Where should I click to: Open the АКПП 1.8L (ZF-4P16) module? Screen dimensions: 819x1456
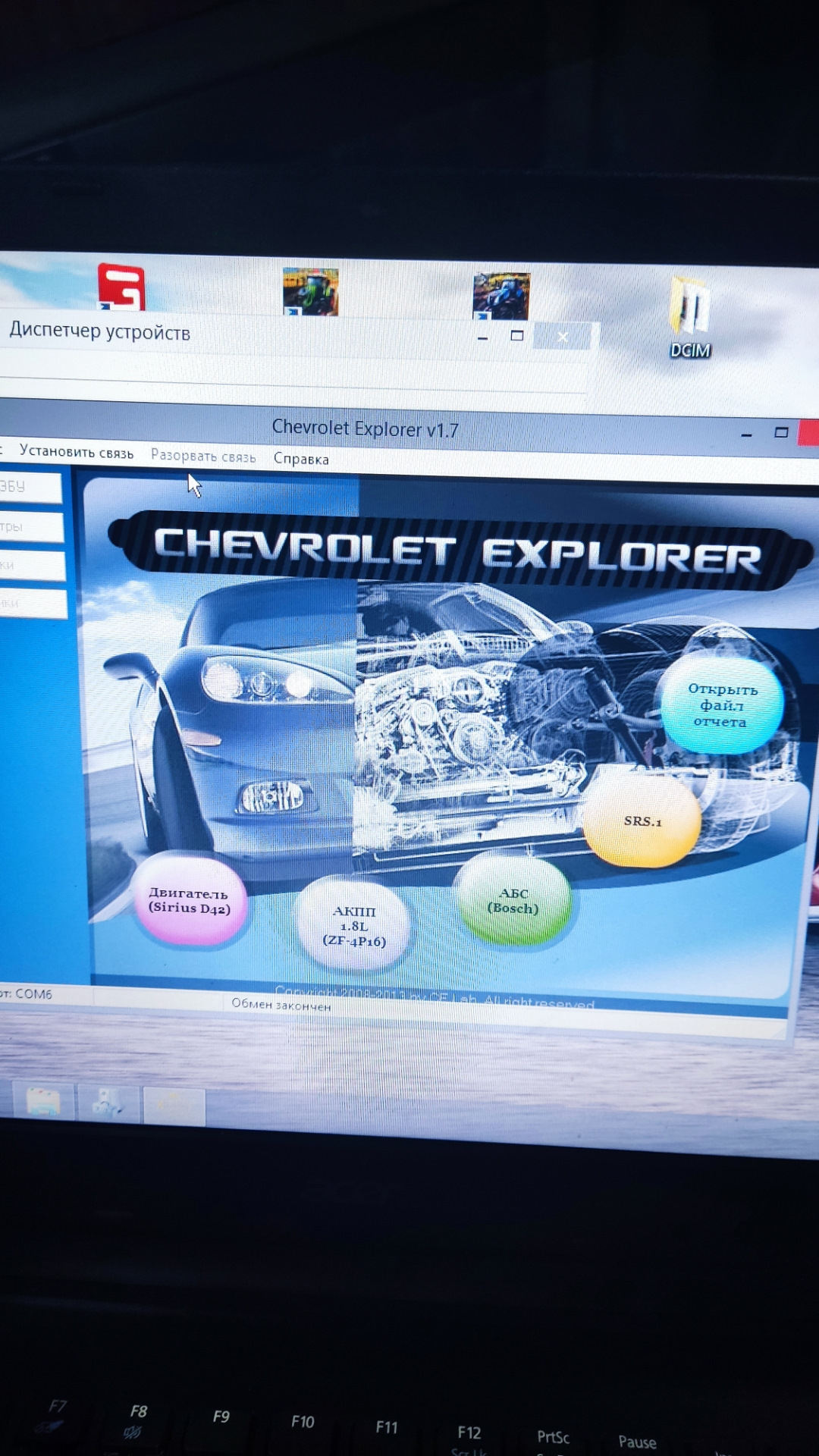(353, 925)
